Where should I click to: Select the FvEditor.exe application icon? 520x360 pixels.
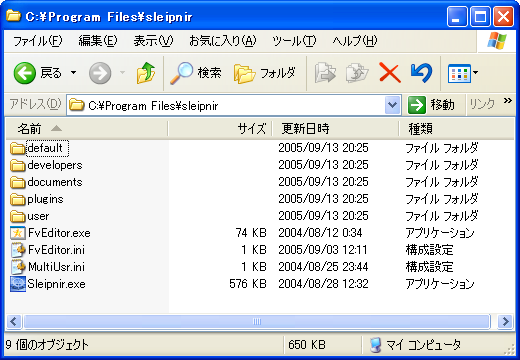coord(18,233)
